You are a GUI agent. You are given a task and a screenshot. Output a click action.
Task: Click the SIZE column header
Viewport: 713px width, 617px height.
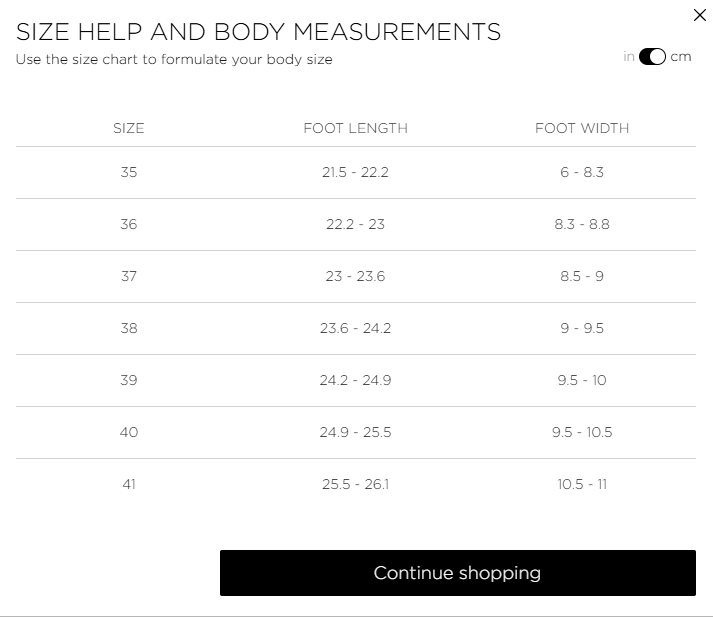(x=128, y=128)
